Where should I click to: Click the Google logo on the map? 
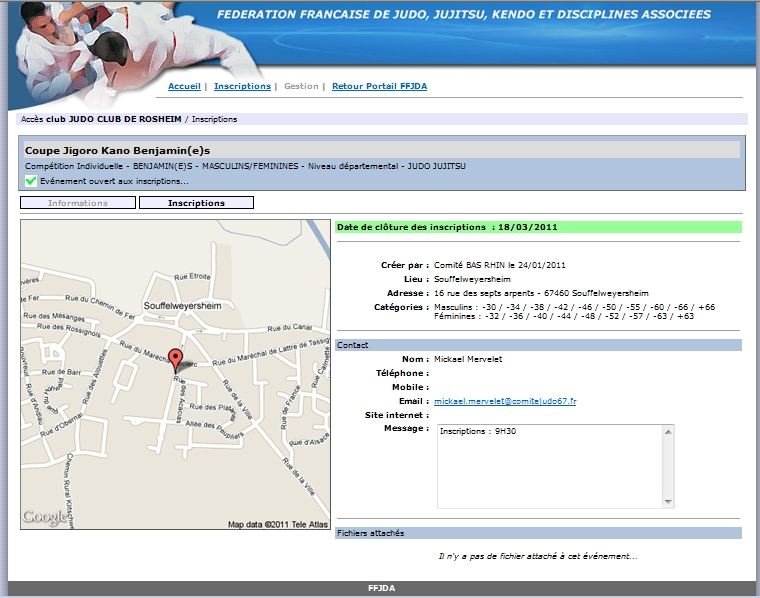click(46, 517)
